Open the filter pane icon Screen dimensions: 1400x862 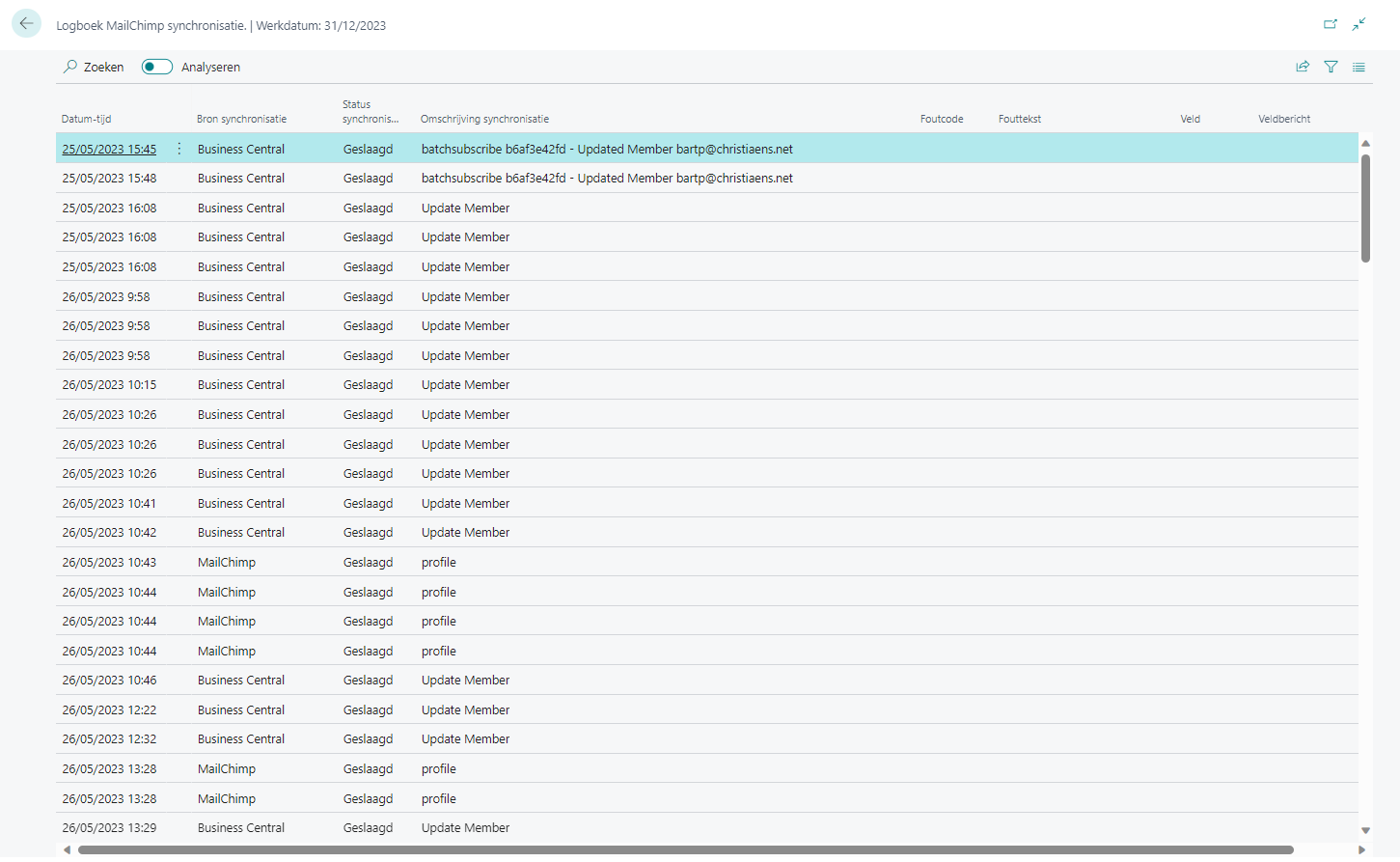click(1331, 67)
